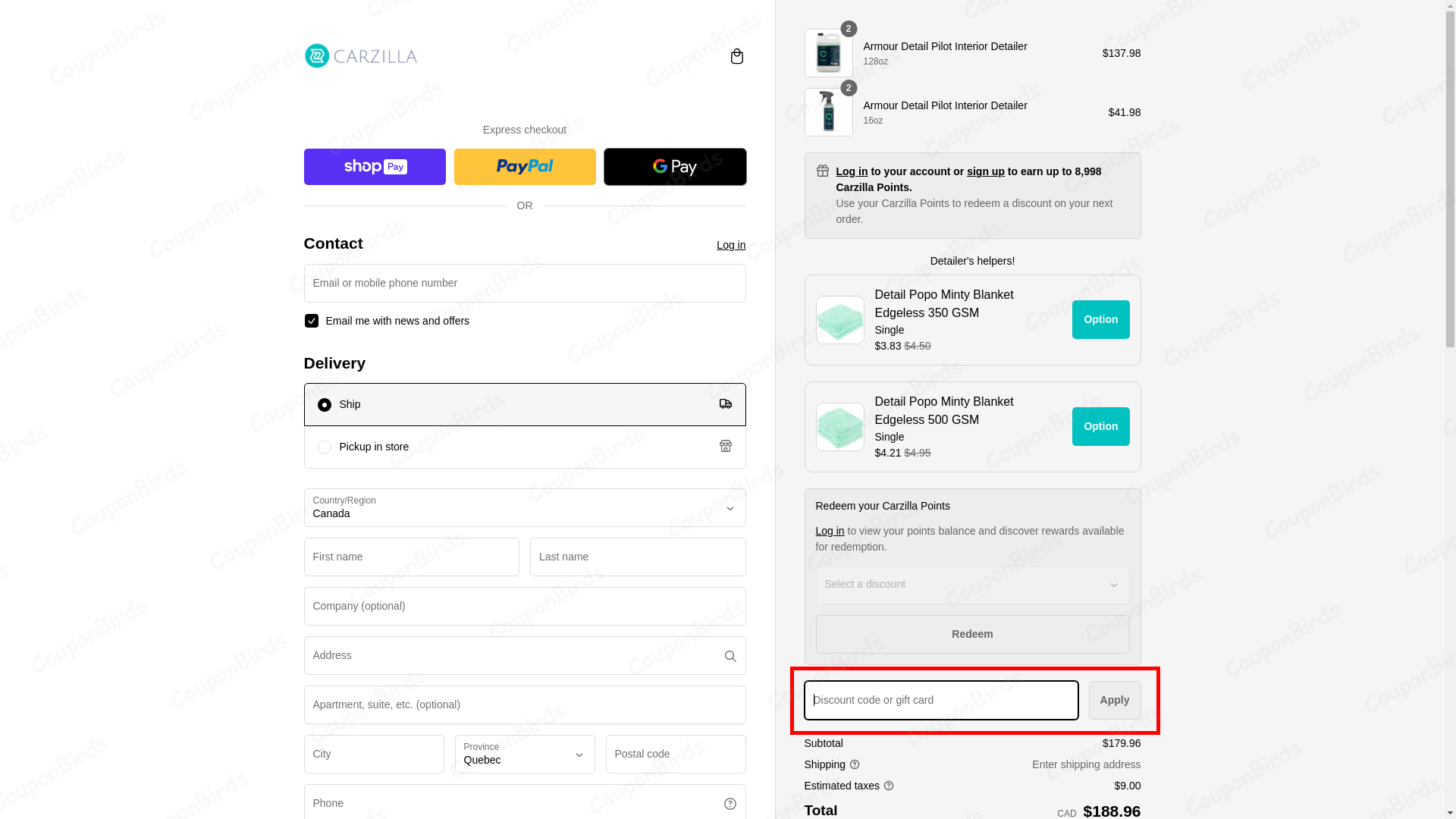Click the Shipping info question icon
This screenshot has width=1456, height=819.
tap(855, 764)
